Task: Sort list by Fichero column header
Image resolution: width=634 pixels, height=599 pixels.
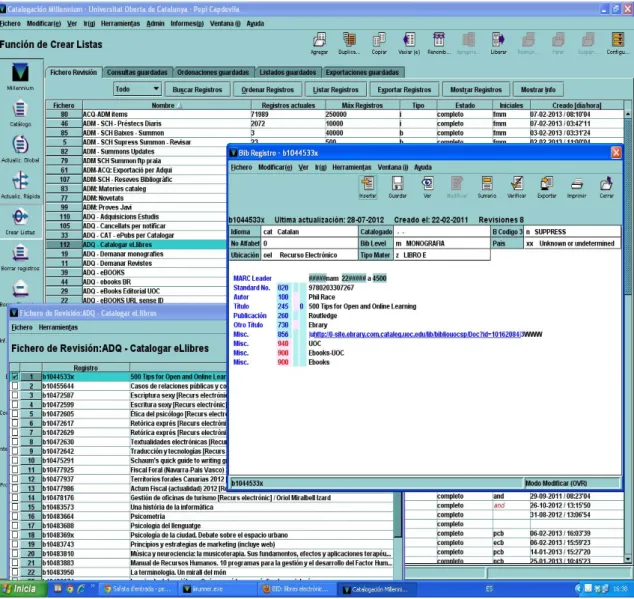Action: click(x=64, y=105)
